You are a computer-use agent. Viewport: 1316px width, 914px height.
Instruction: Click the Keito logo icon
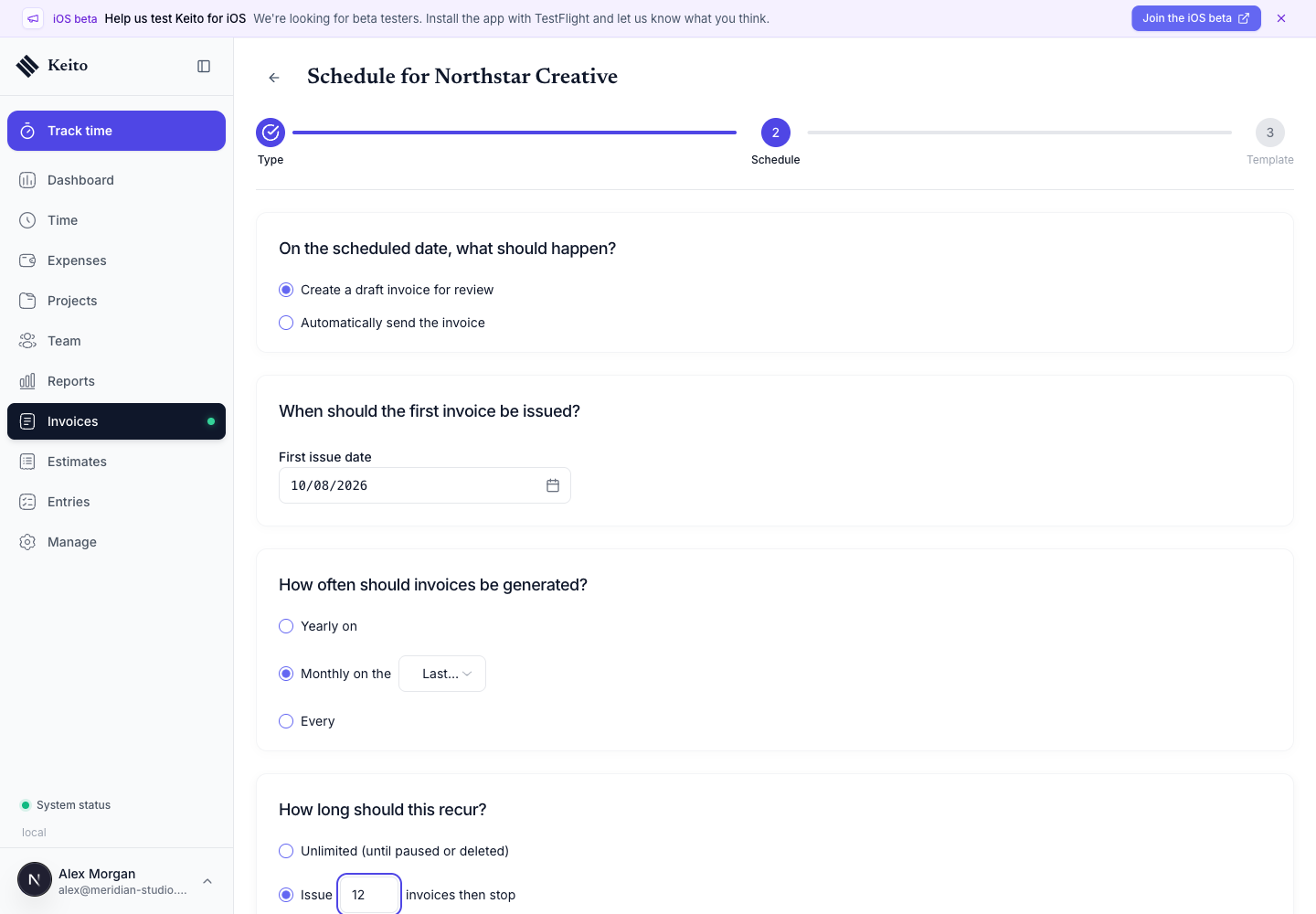[x=27, y=66]
